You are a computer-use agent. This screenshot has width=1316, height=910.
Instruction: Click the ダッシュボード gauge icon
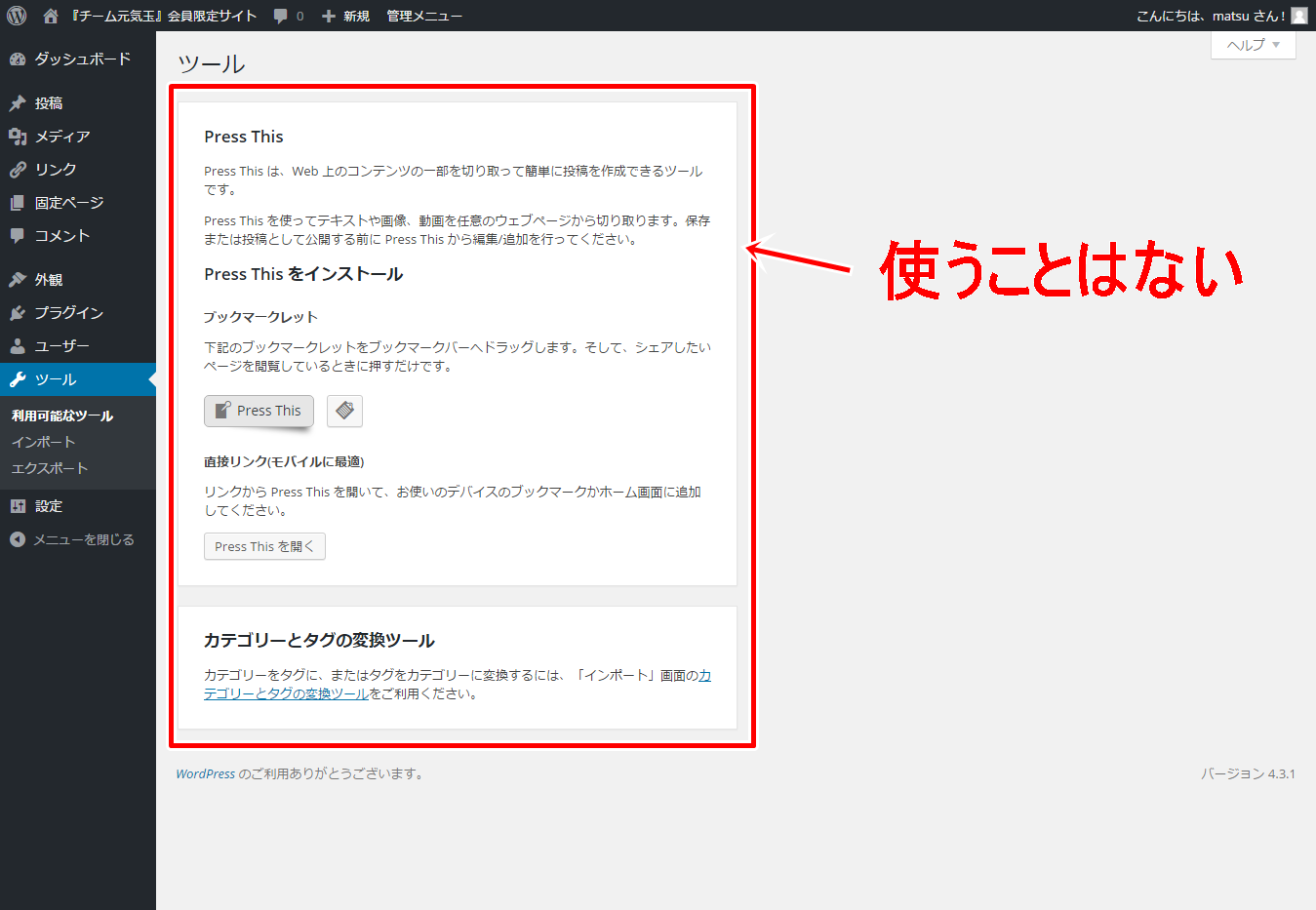18,59
